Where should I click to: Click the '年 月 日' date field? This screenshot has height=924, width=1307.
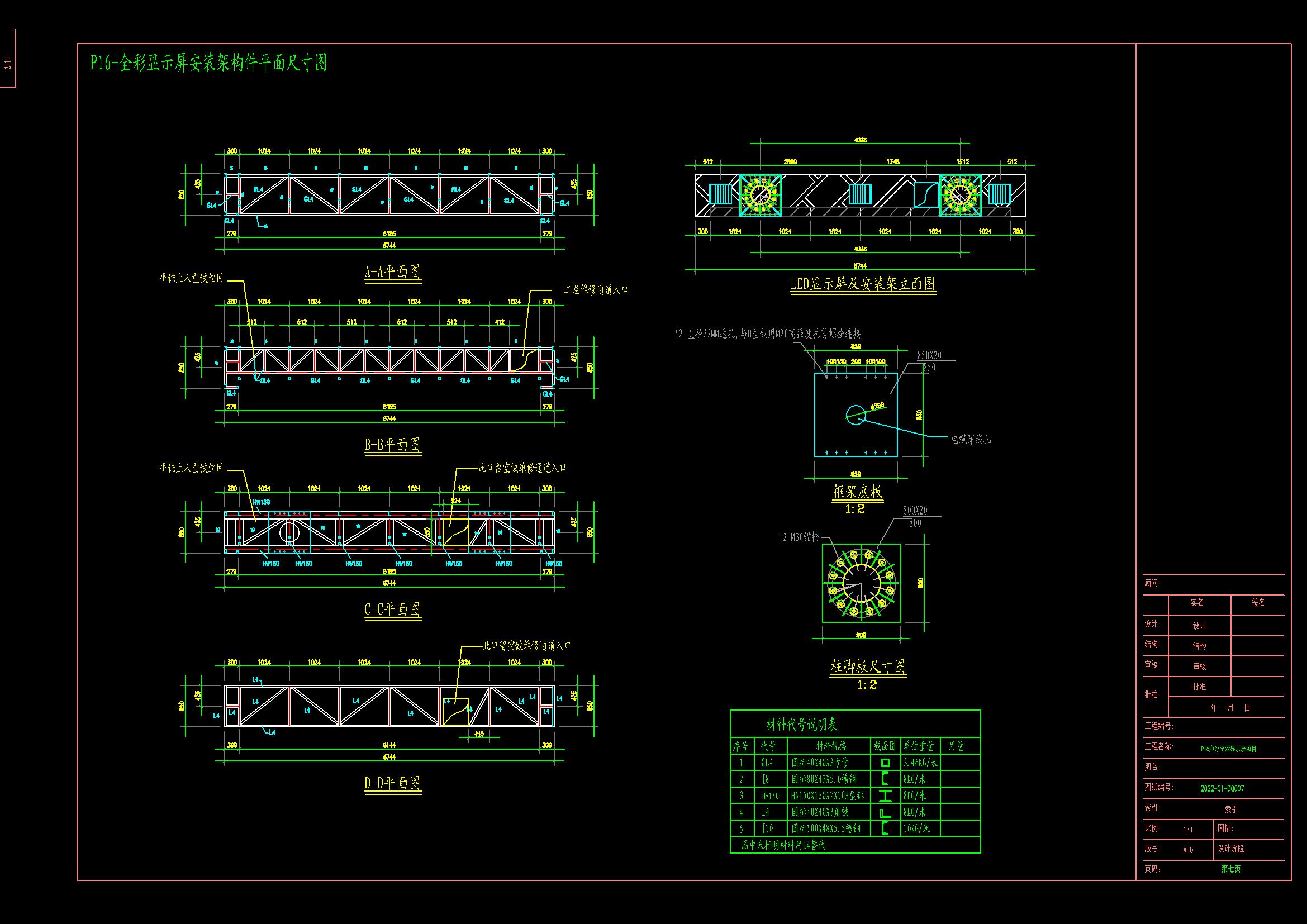pyautogui.click(x=1229, y=708)
